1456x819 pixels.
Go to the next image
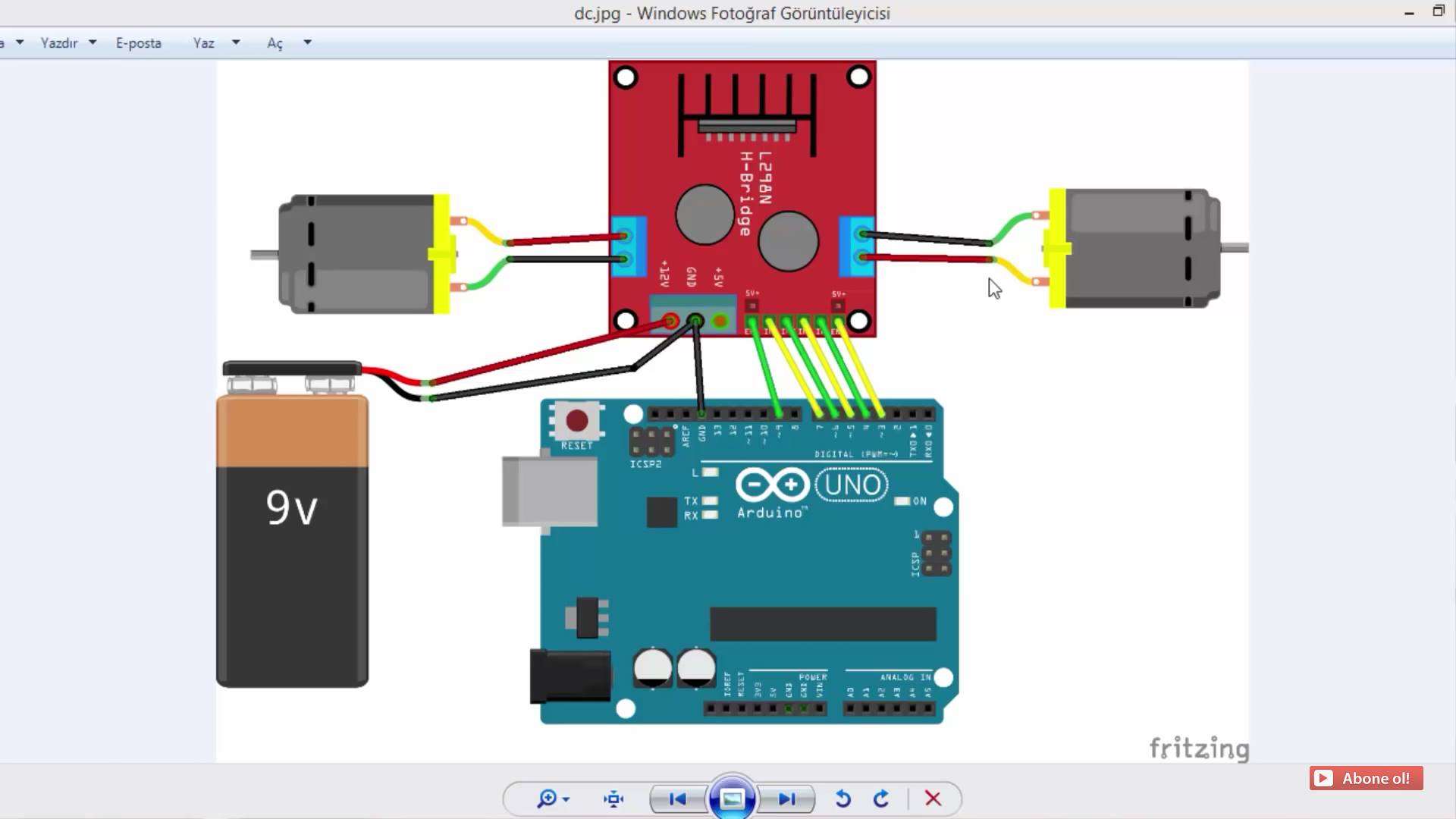pyautogui.click(x=786, y=799)
